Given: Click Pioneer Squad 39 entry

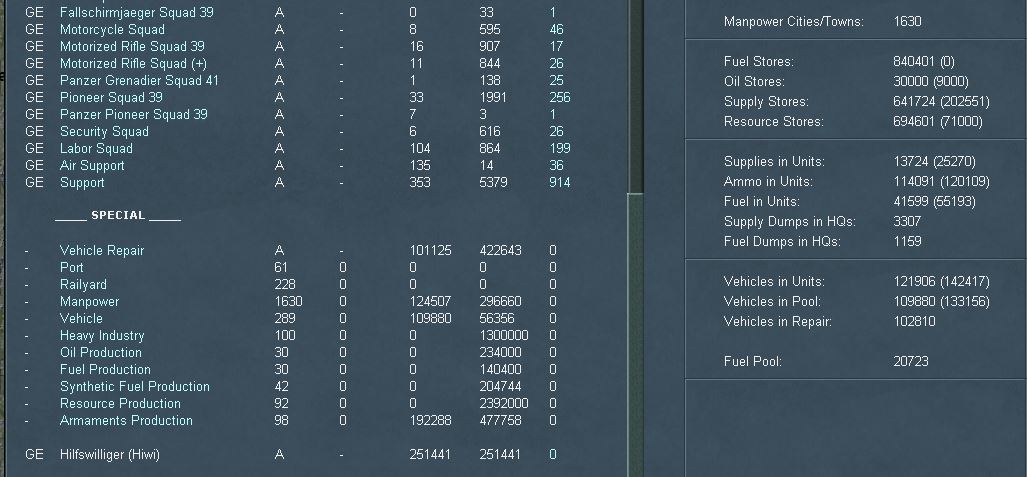Looking at the screenshot, I should coord(111,98).
